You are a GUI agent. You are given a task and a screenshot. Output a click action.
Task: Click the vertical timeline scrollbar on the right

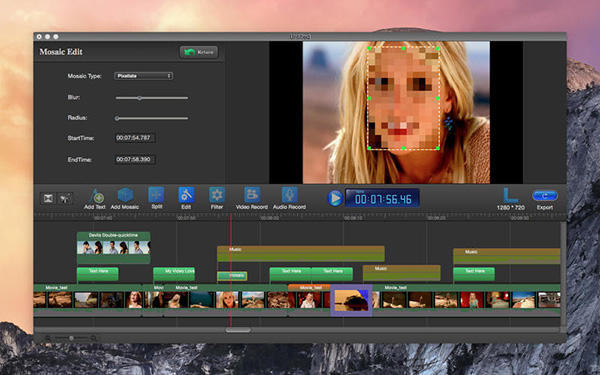tap(563, 274)
